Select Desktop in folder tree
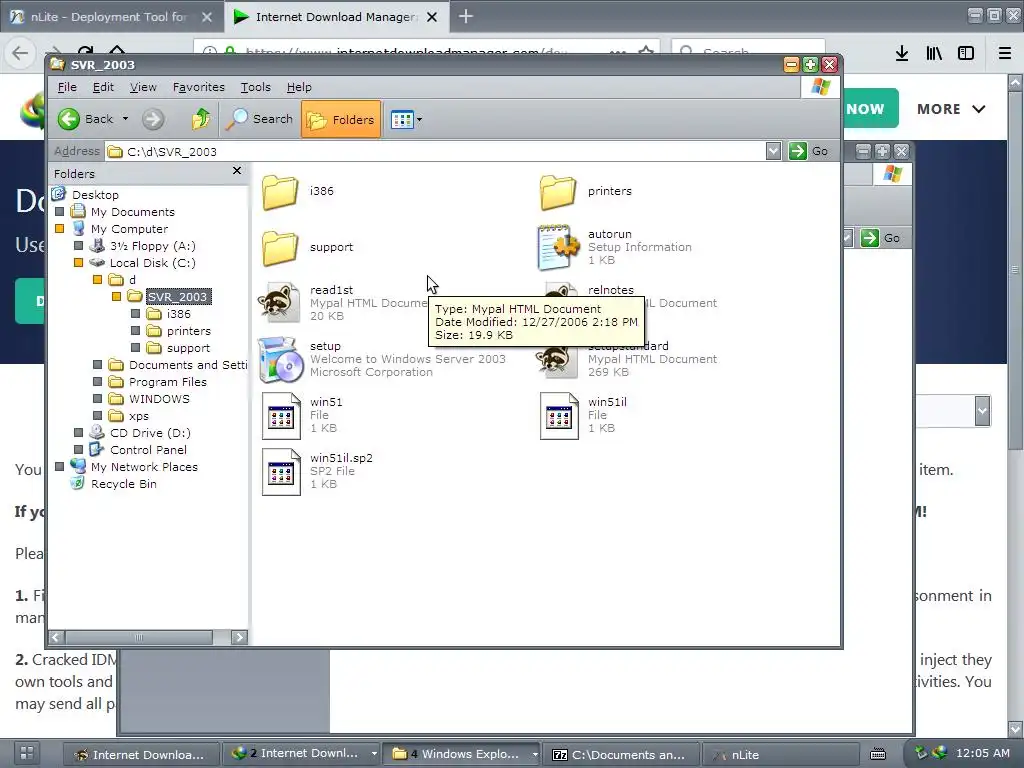 coord(95,195)
